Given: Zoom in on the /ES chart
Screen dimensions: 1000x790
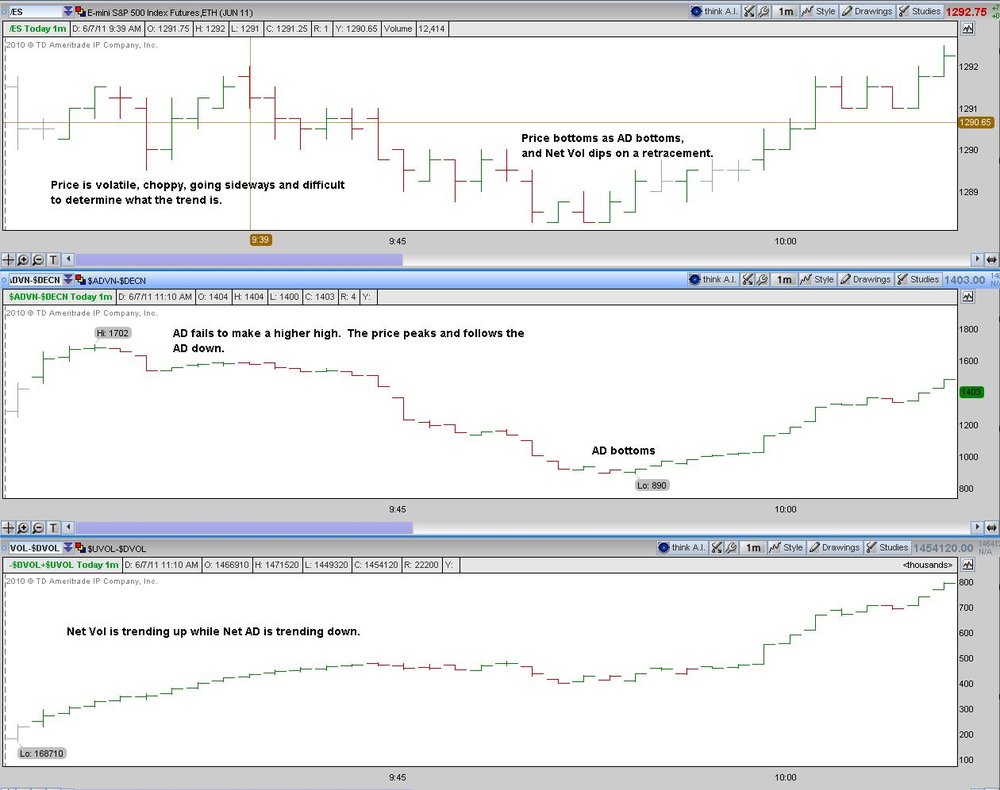Looking at the screenshot, I should [23, 260].
